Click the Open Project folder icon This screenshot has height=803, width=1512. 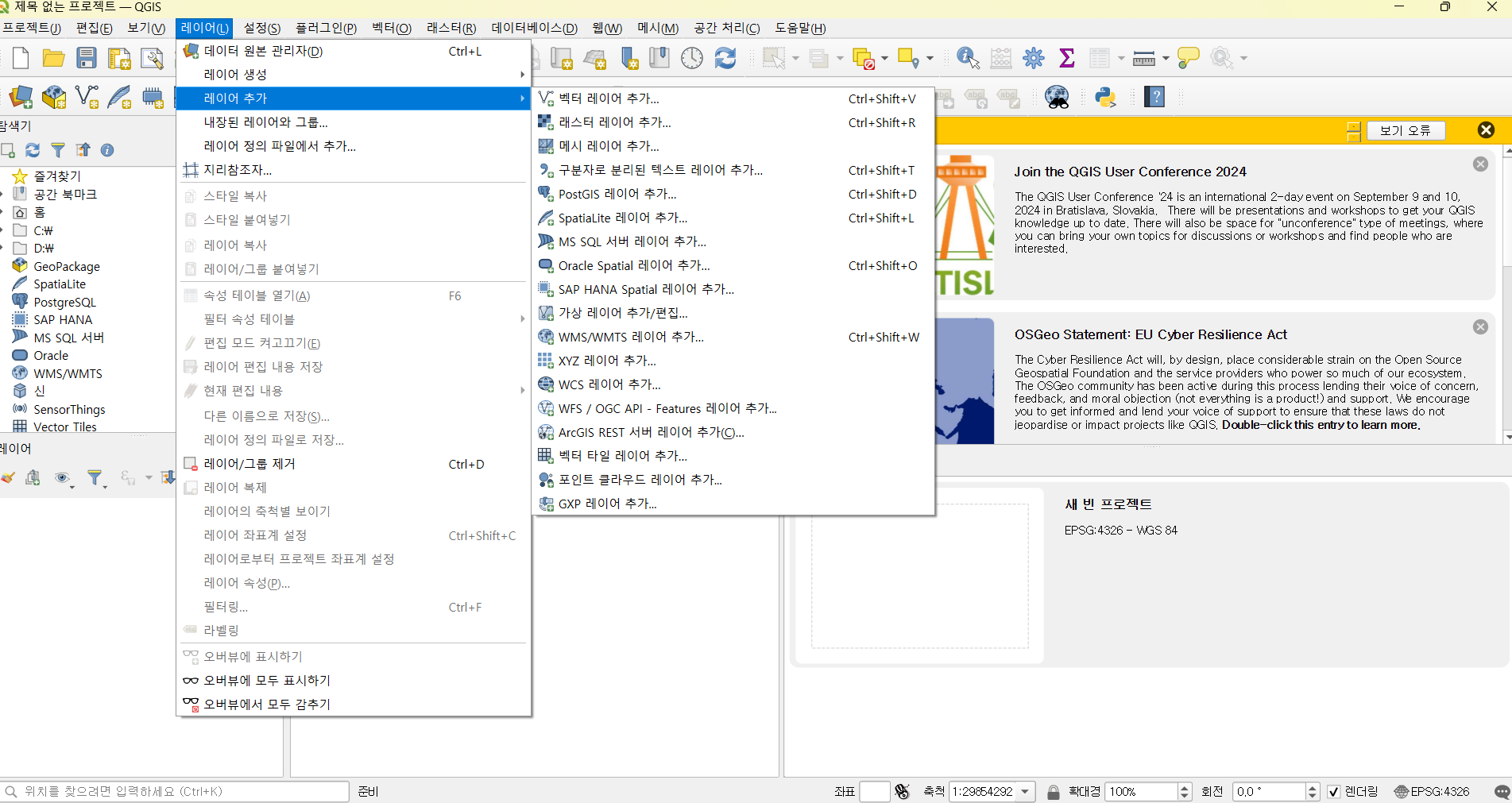[53, 58]
